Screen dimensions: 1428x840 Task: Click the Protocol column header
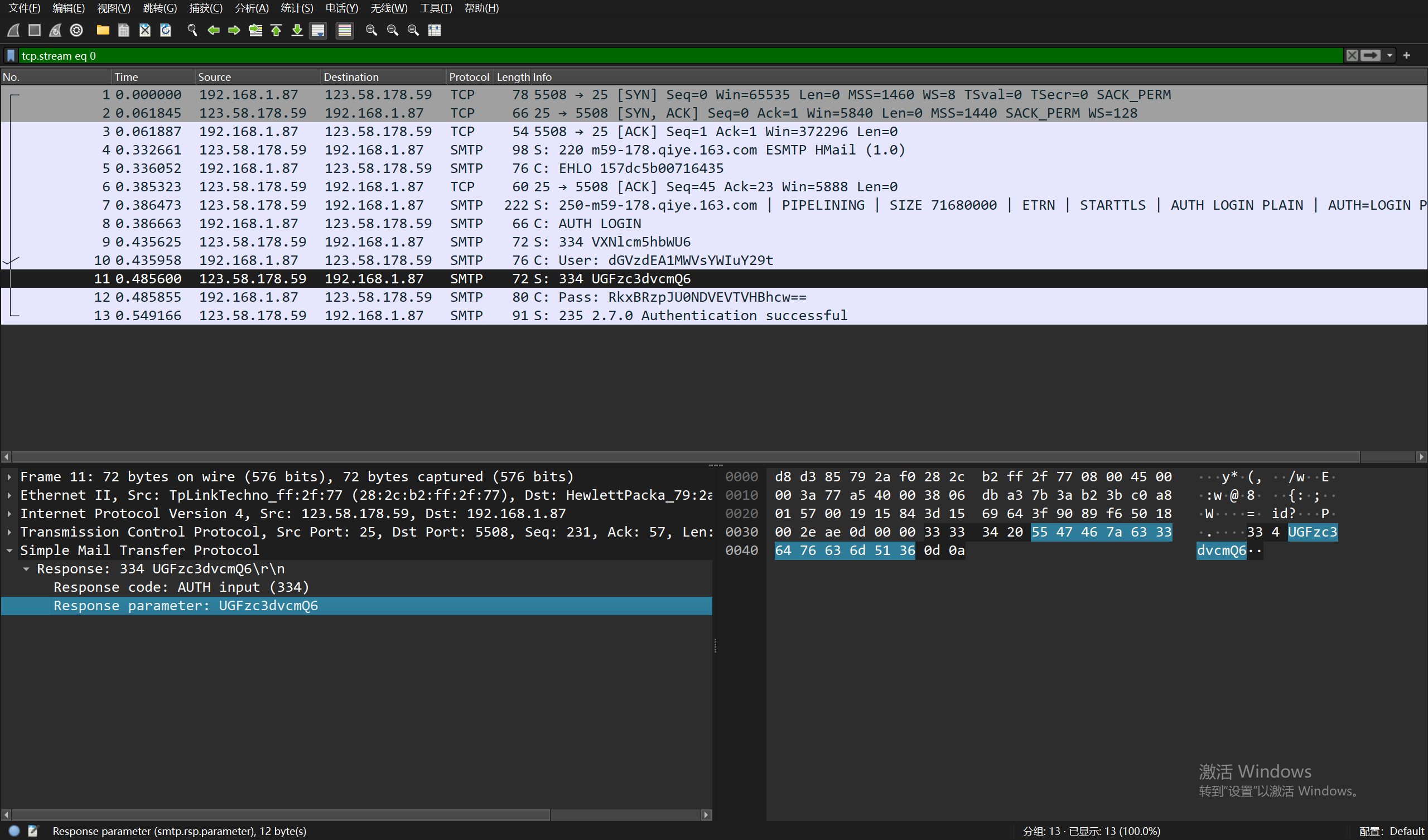pyautogui.click(x=469, y=77)
